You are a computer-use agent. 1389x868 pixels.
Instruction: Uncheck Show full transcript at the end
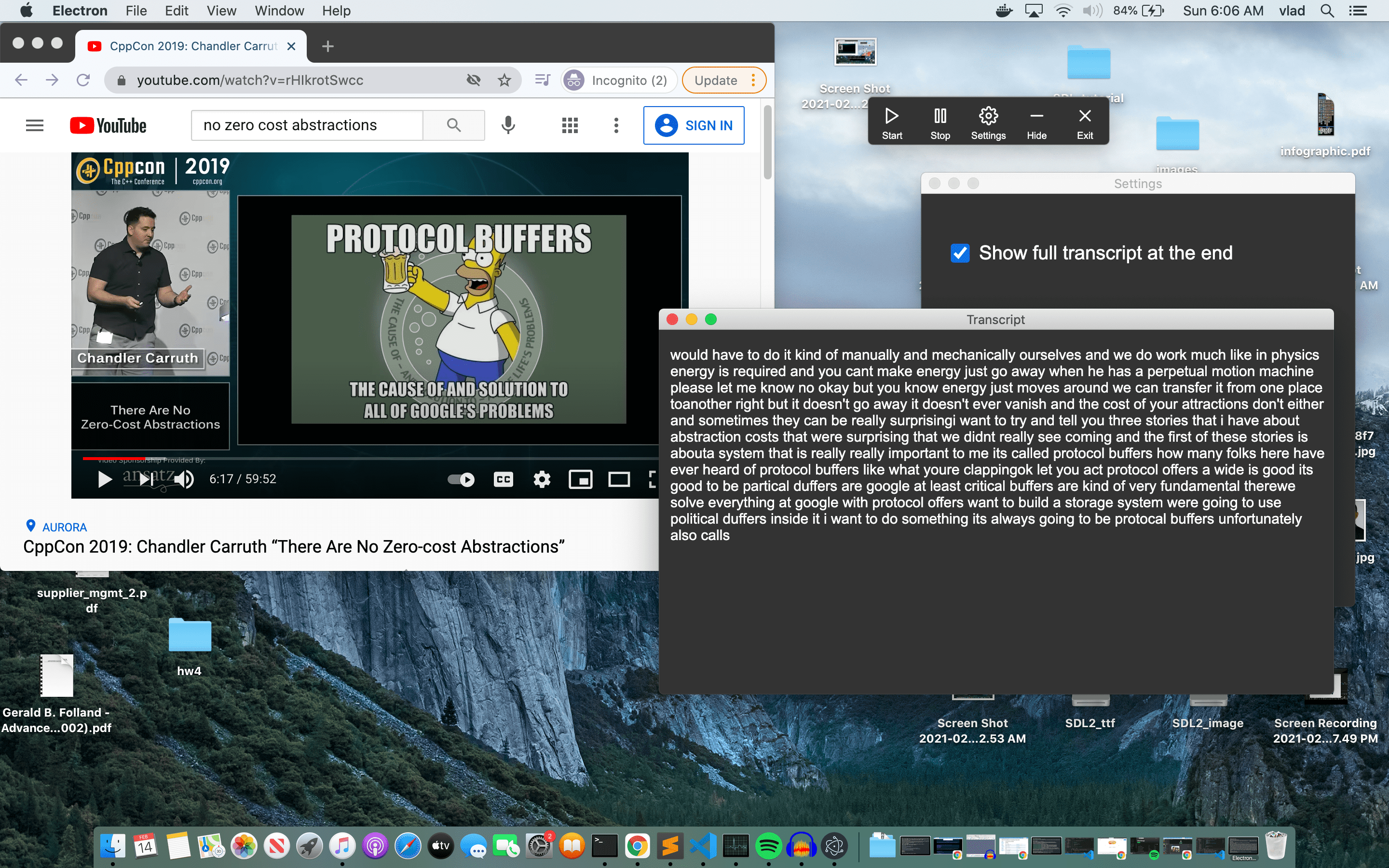coord(960,253)
